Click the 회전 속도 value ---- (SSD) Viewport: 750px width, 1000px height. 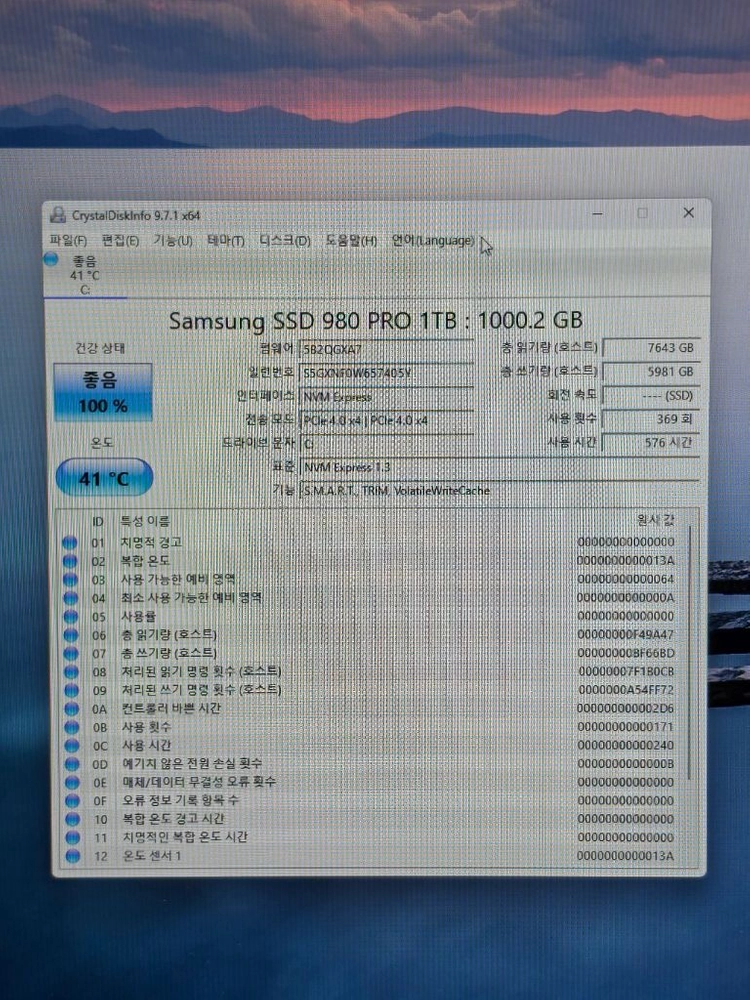point(651,395)
